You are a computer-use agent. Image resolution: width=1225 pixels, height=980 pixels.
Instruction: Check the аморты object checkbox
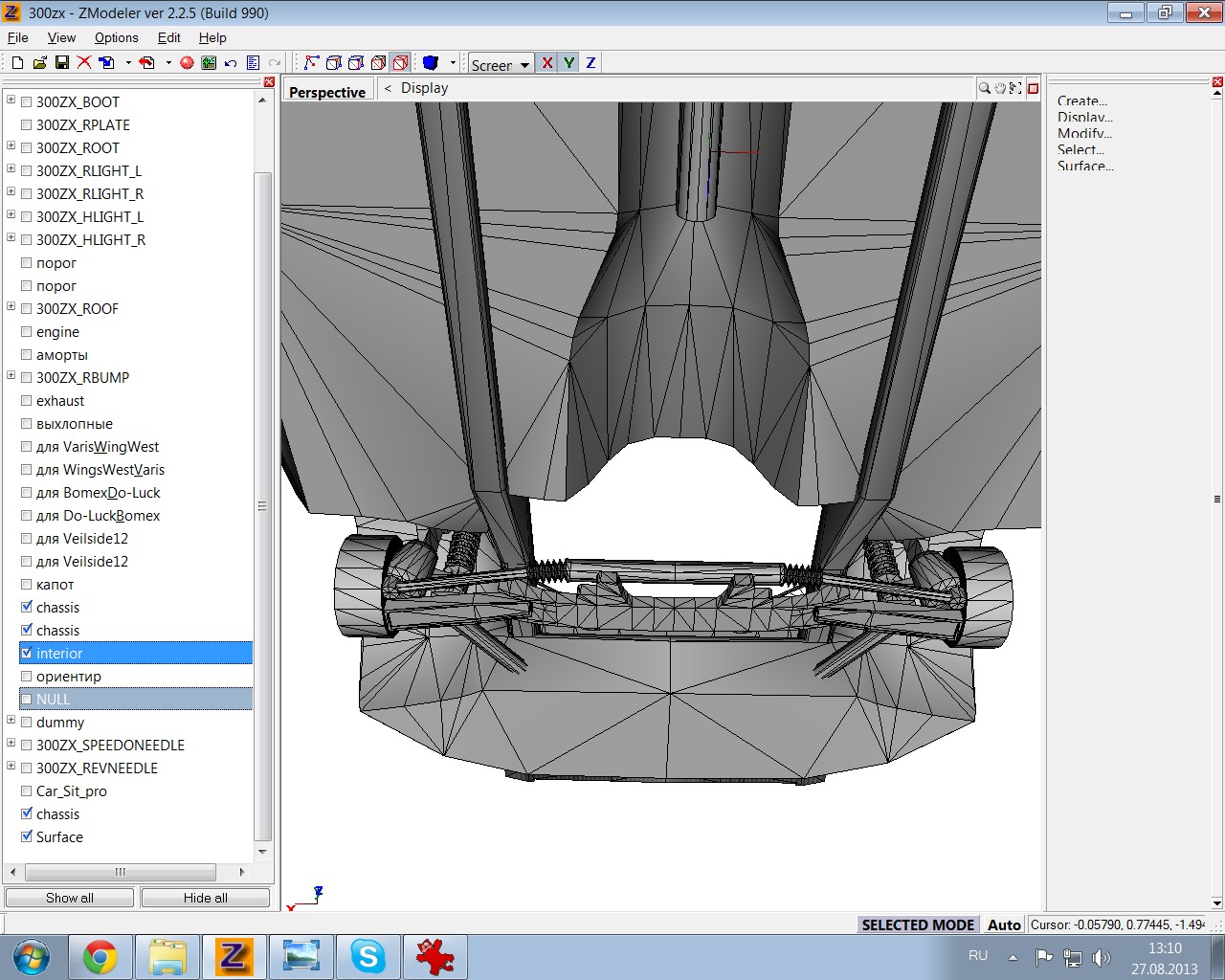pyautogui.click(x=27, y=354)
